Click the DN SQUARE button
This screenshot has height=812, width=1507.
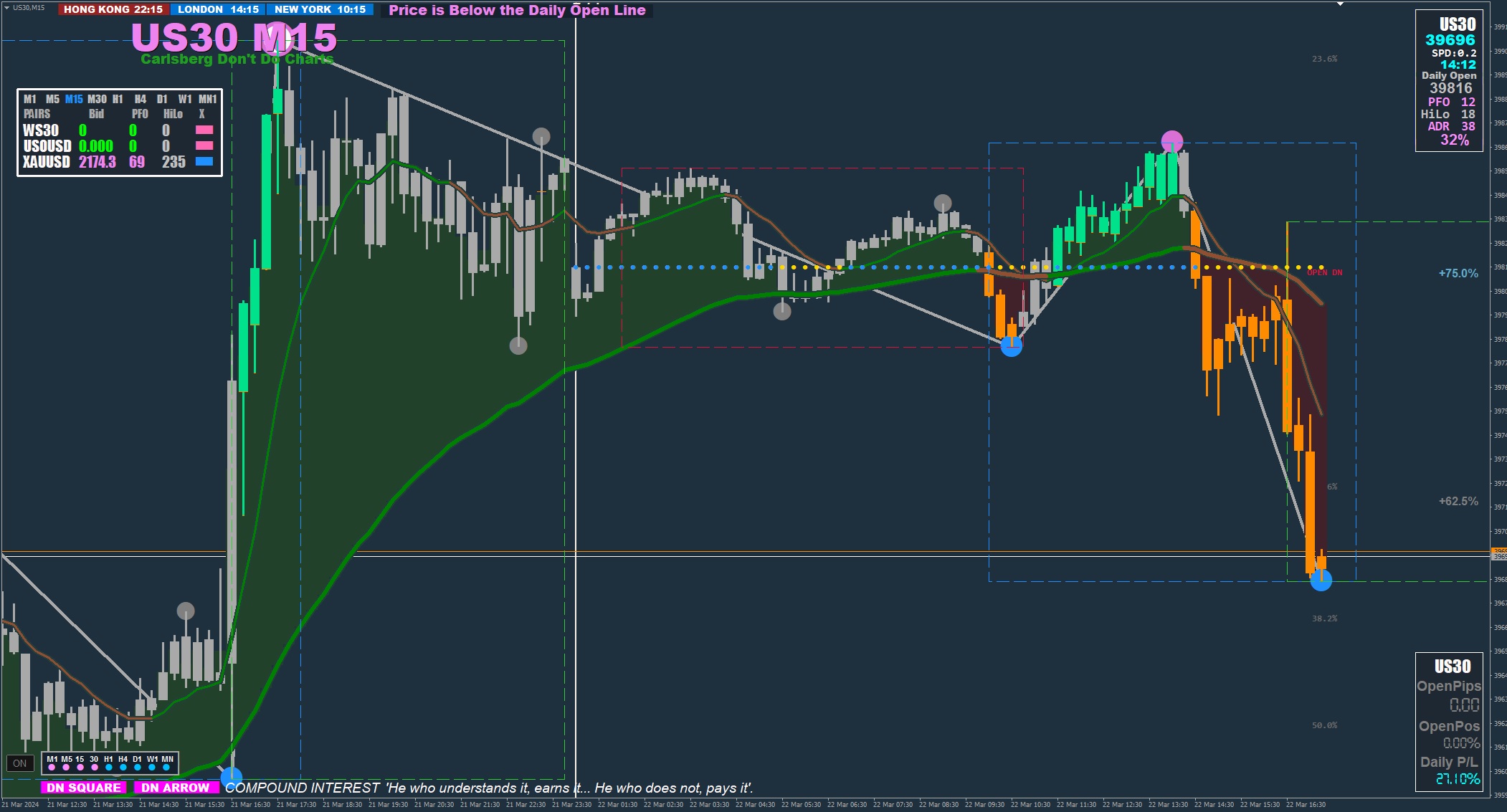(x=84, y=788)
